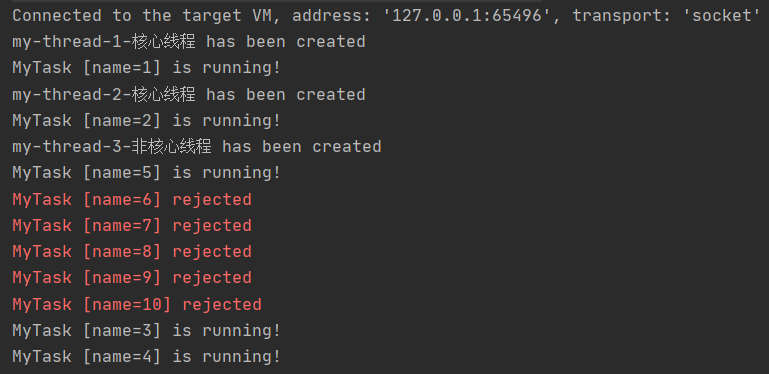Click the red 'MyTask [name=9] rejected' line
This screenshot has width=769, height=374.
pos(132,277)
